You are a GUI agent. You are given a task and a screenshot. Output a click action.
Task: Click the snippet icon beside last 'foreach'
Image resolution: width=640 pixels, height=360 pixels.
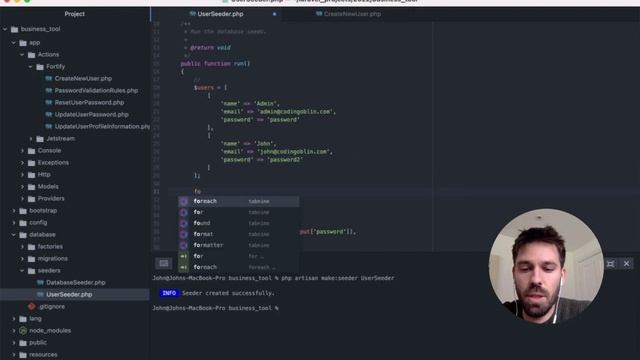tap(184, 267)
